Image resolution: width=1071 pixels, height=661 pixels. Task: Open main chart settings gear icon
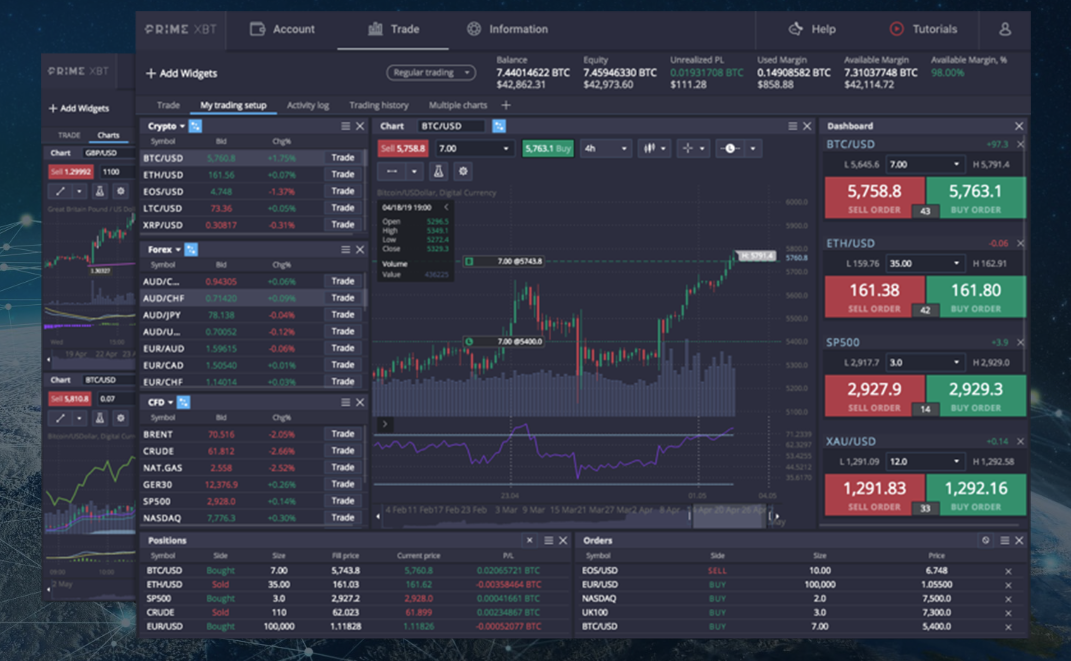pos(463,171)
